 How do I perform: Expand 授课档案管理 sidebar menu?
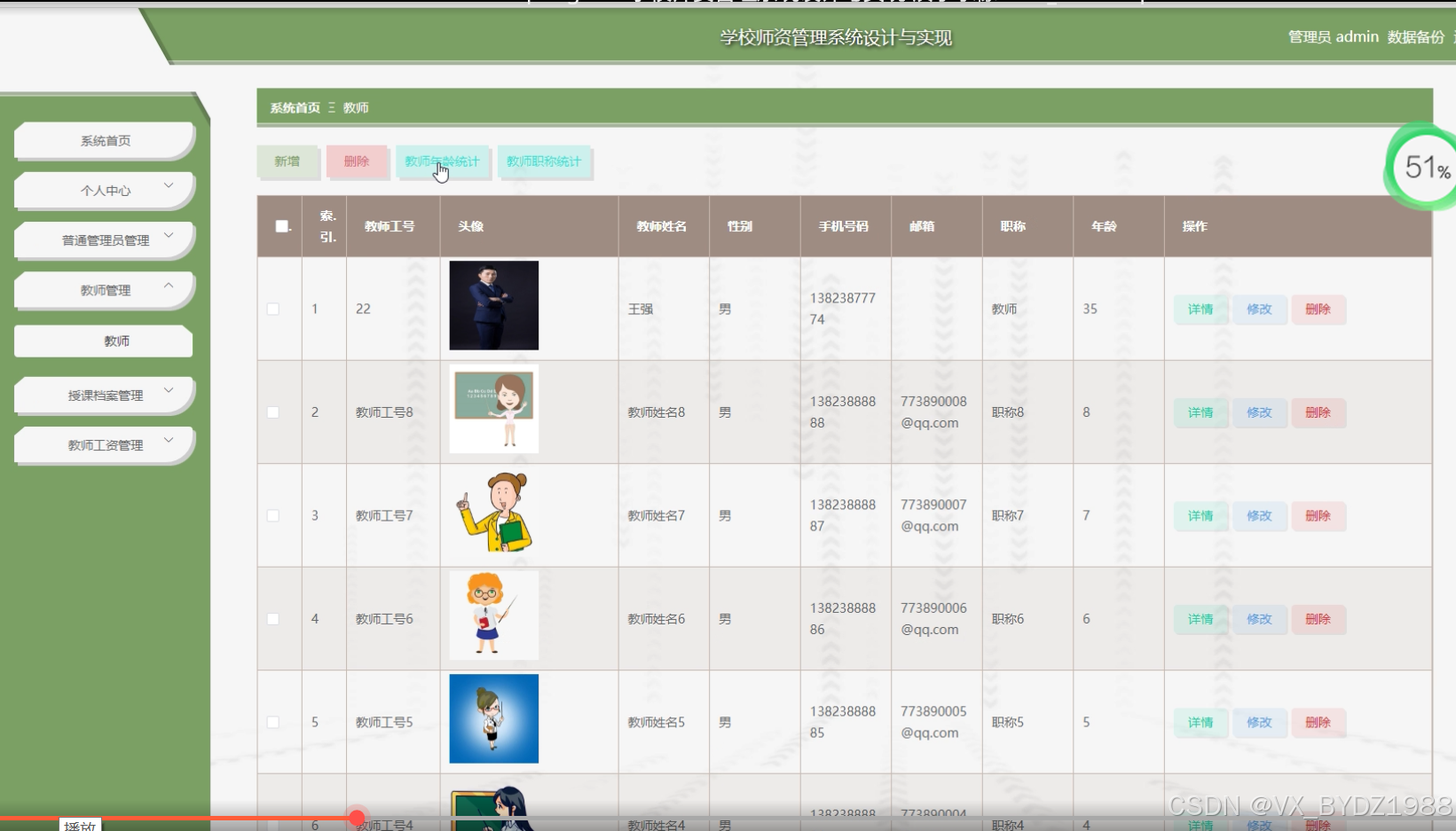point(105,395)
